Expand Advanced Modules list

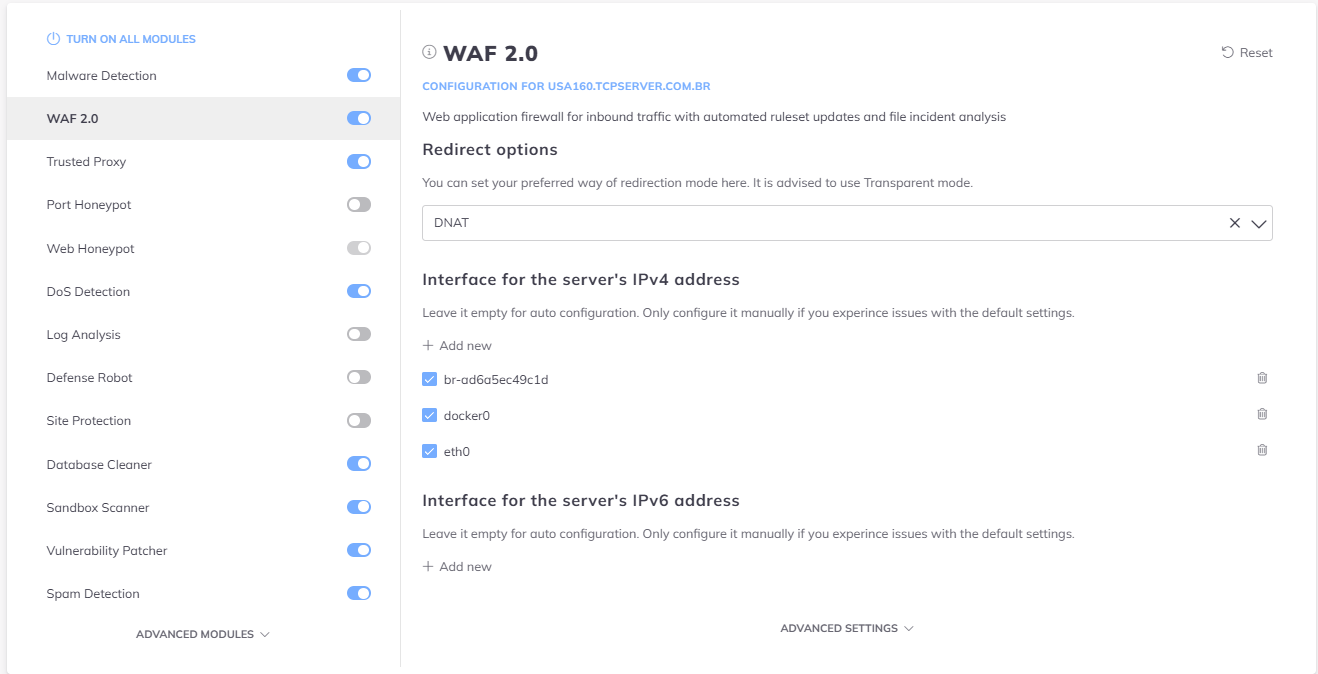click(x=202, y=634)
